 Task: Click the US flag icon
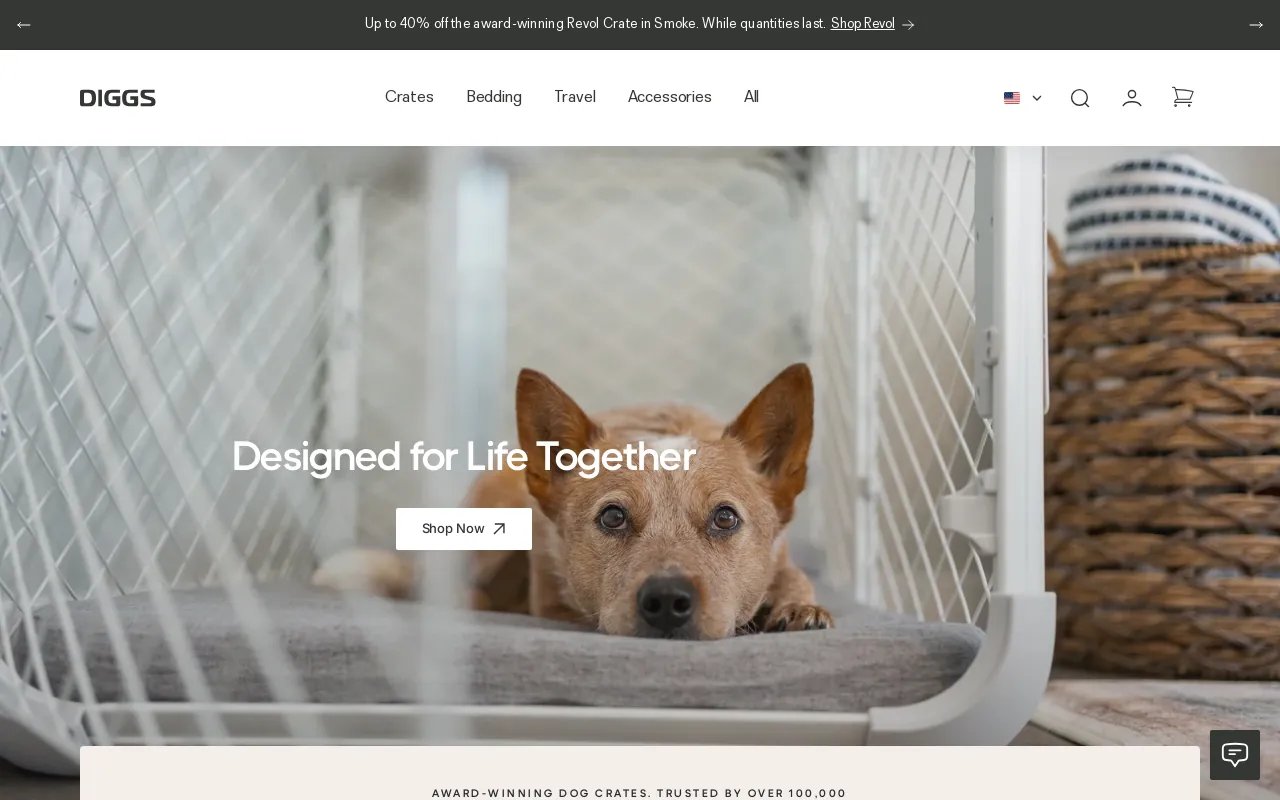tap(1012, 98)
